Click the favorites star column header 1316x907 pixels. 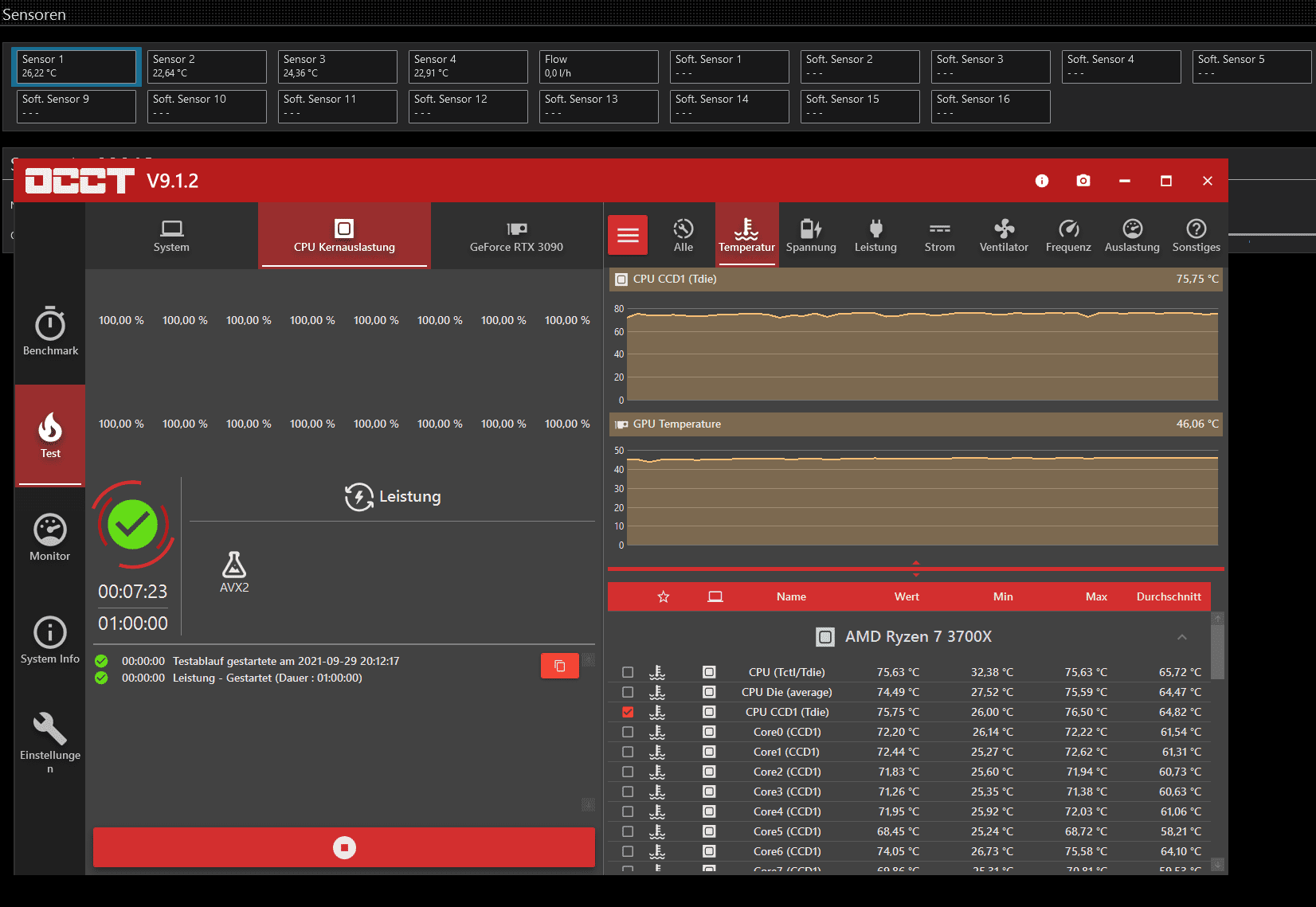tap(664, 596)
